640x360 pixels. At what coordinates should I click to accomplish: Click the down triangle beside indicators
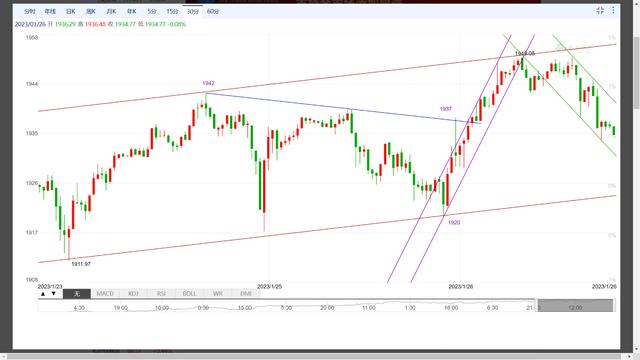[53, 293]
